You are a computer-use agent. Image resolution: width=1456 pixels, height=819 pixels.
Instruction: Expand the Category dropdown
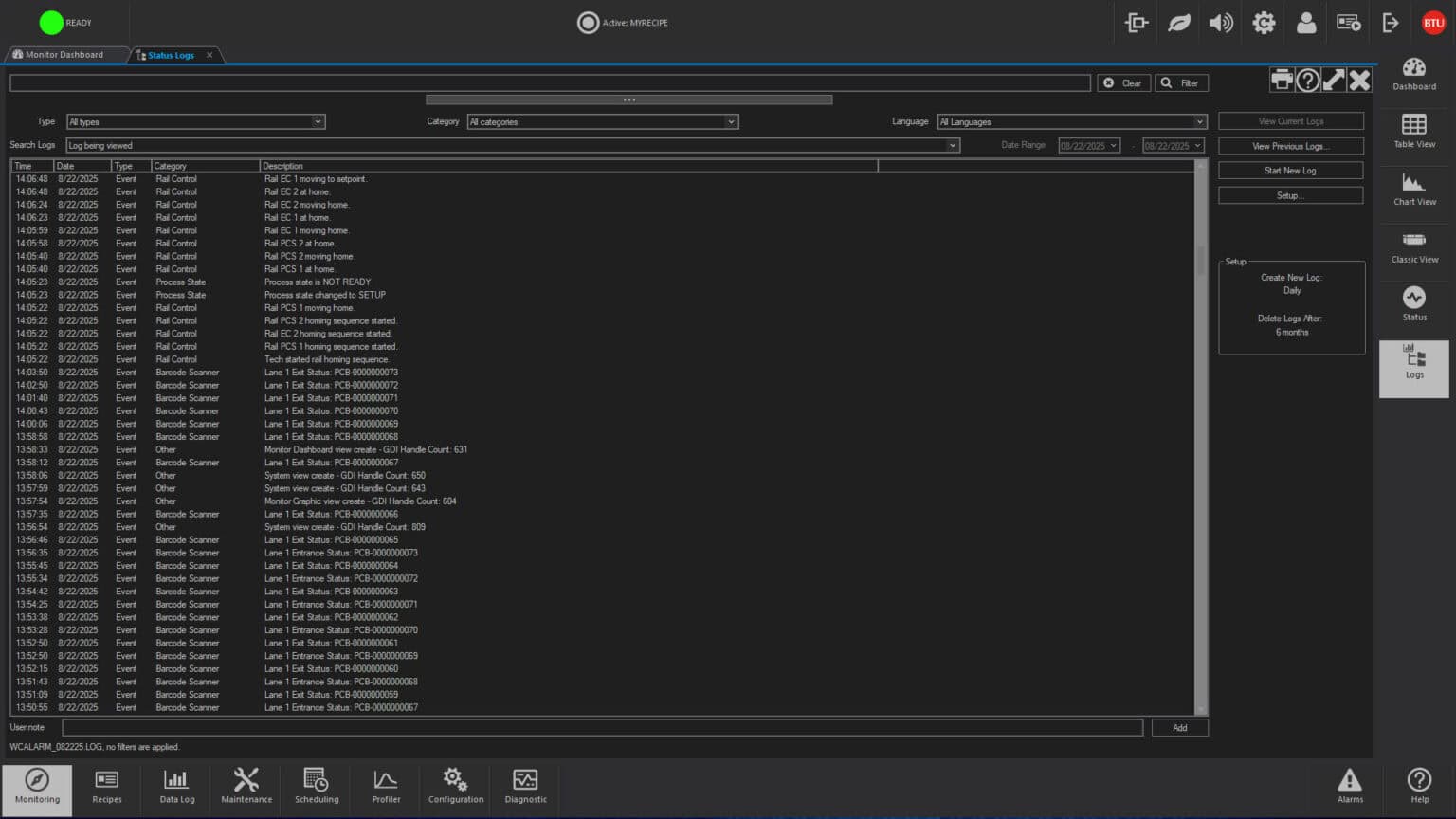pos(731,122)
